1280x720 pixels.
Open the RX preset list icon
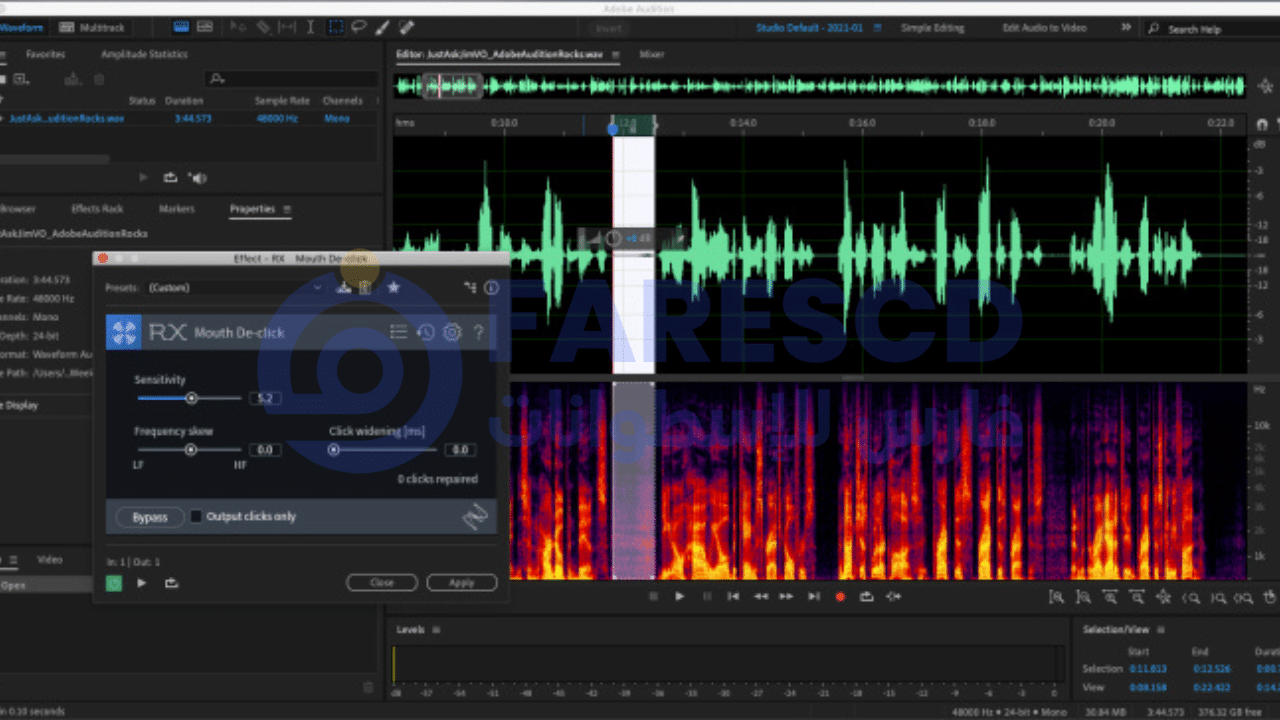(x=398, y=332)
